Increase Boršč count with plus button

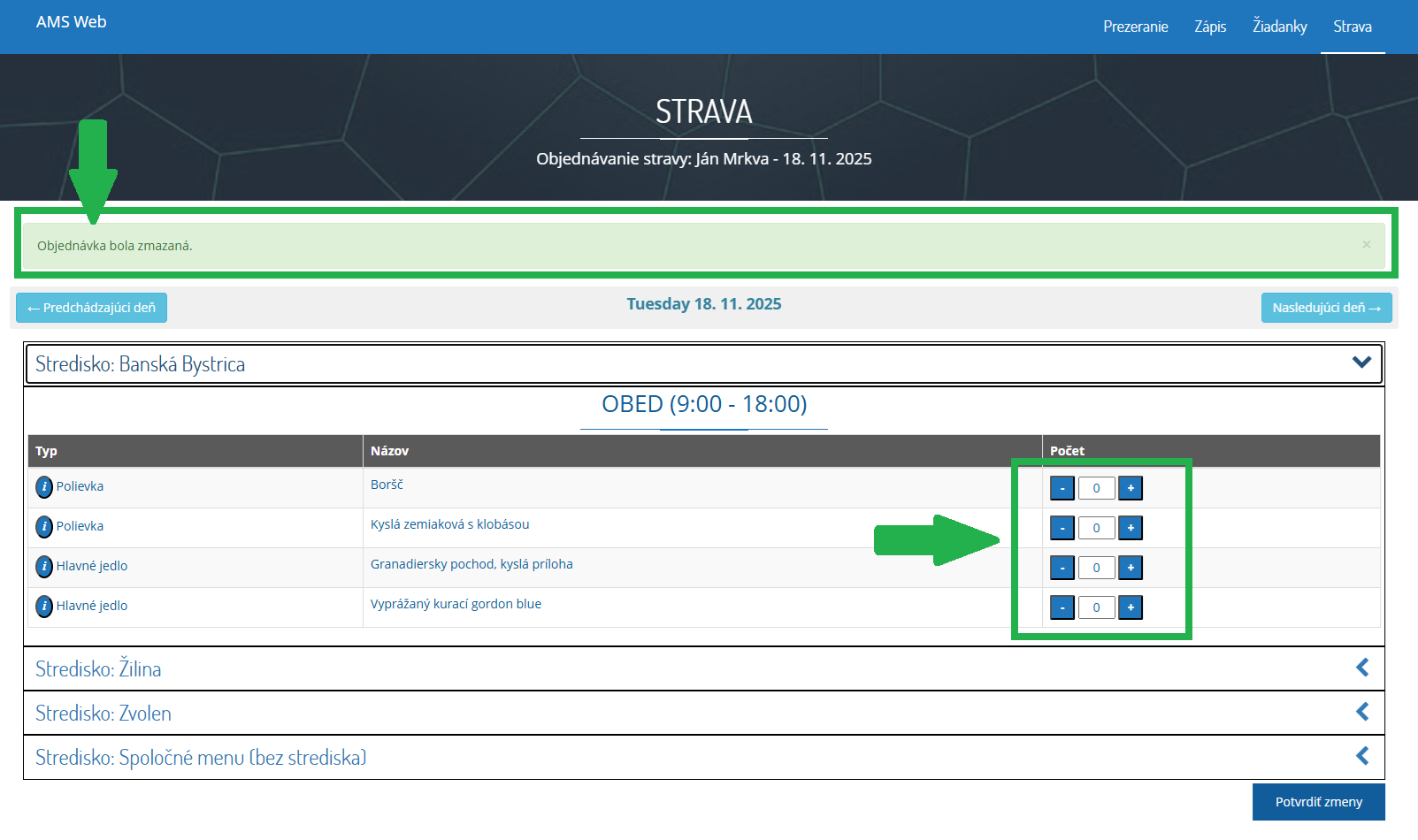[1130, 488]
